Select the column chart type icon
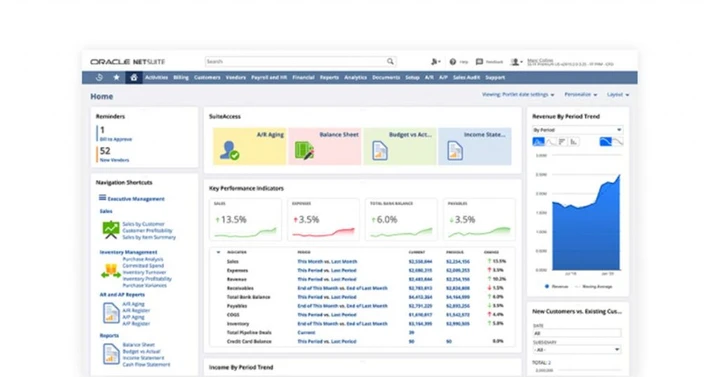Screen dimensions: 720x377 574,142
